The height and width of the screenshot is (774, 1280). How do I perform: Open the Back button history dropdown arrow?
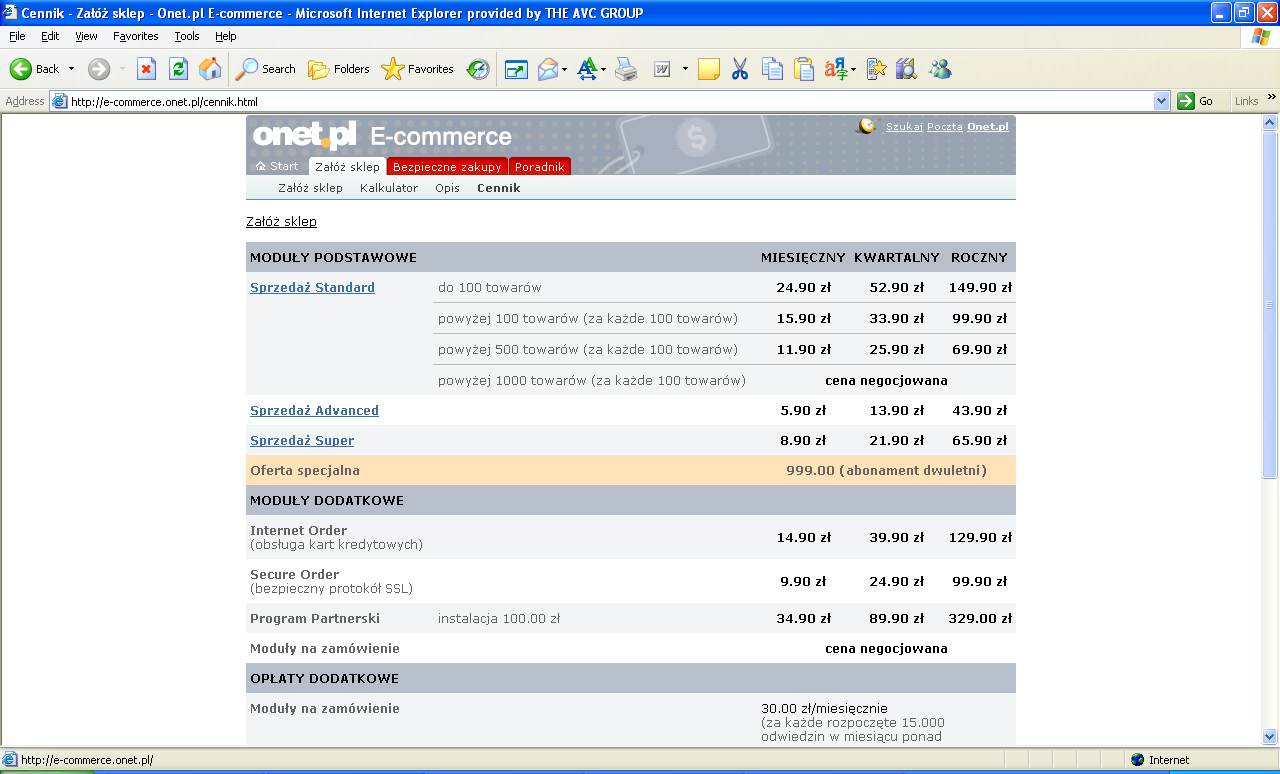[71, 69]
